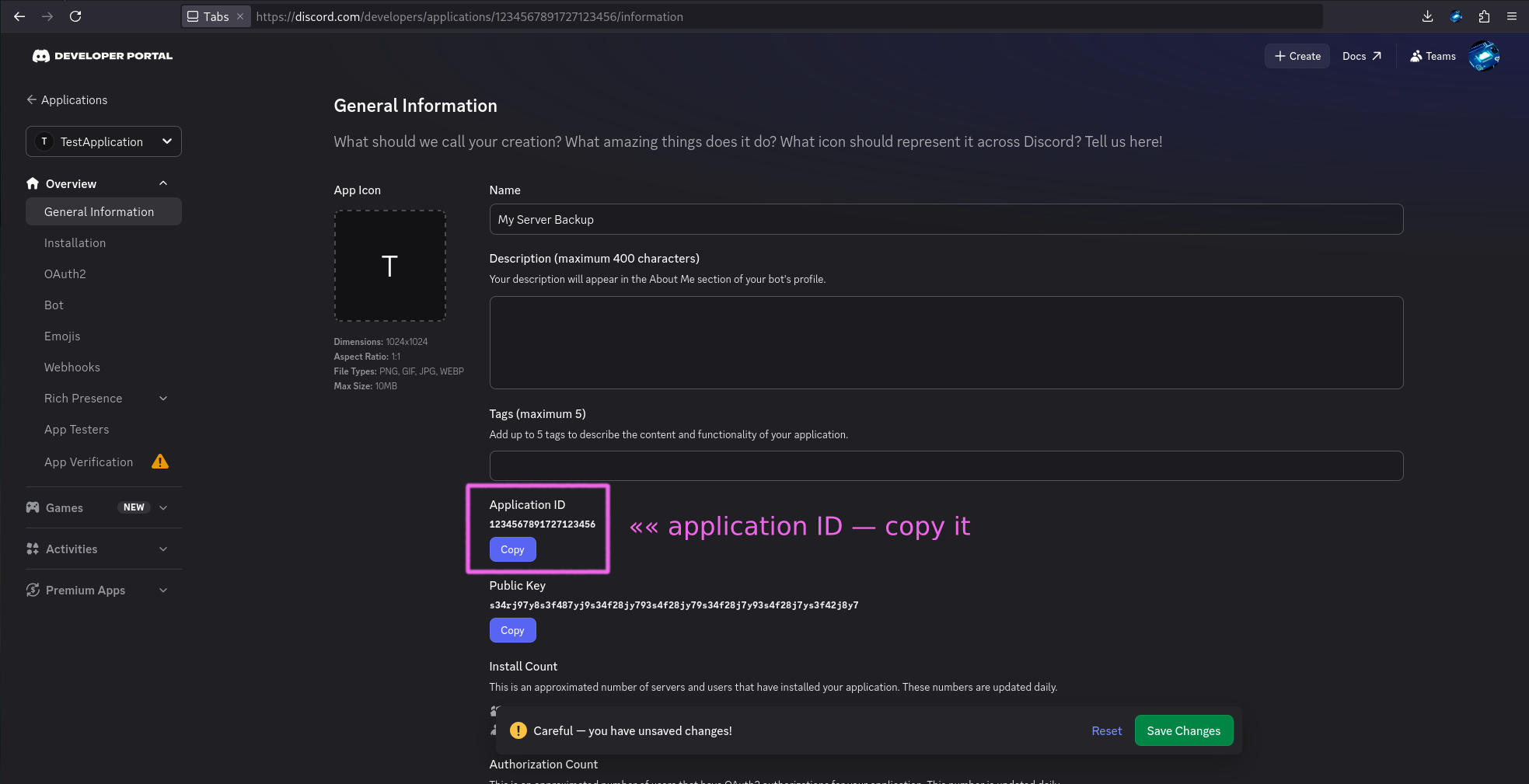Open the TestApplication selector dropdown
This screenshot has width=1529, height=784.
click(x=103, y=141)
